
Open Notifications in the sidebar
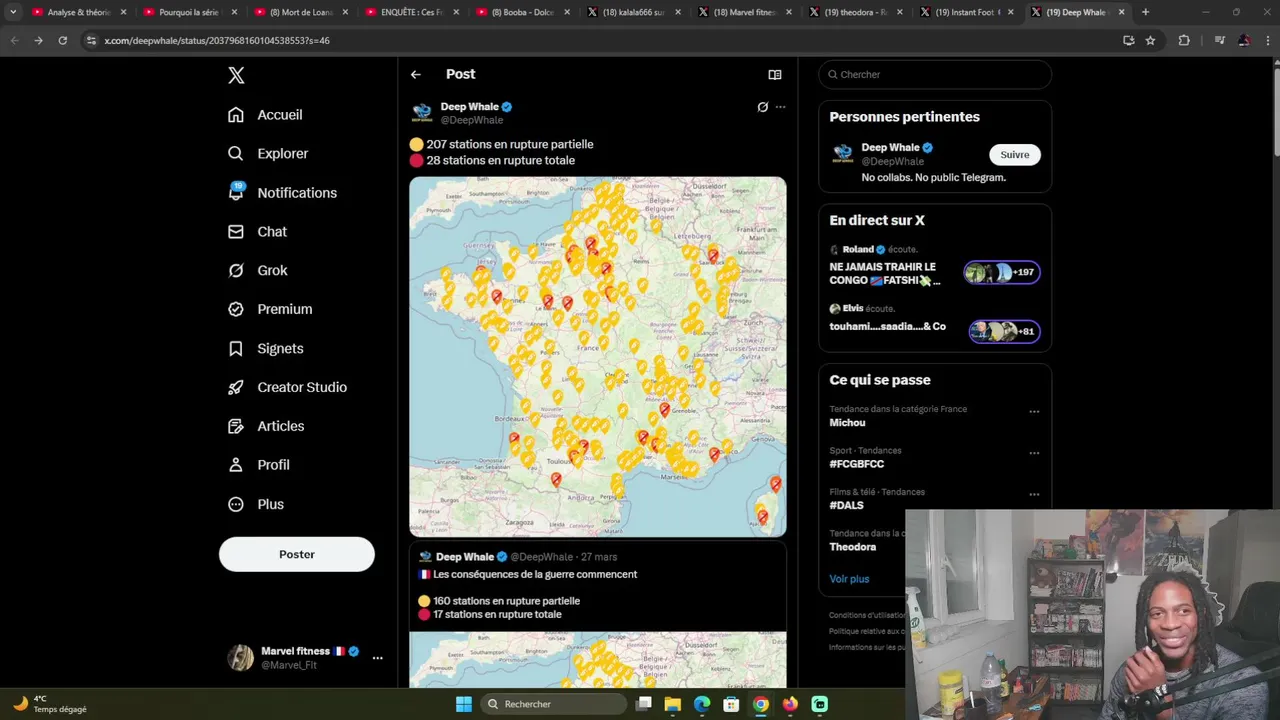(x=282, y=193)
